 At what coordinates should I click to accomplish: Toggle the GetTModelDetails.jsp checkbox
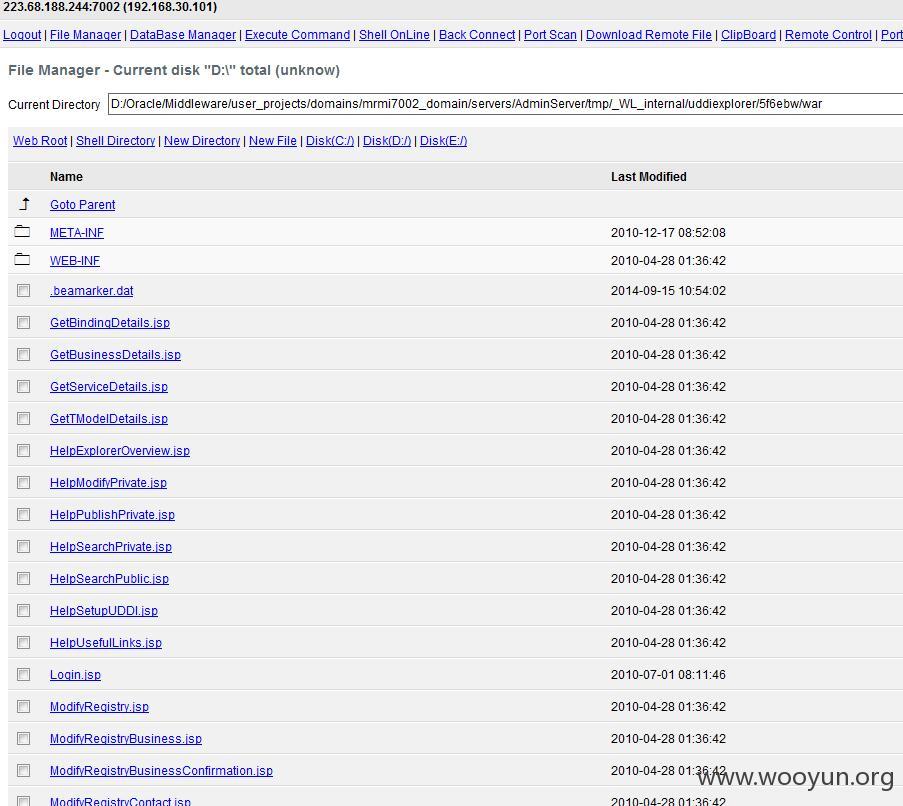(x=24, y=419)
